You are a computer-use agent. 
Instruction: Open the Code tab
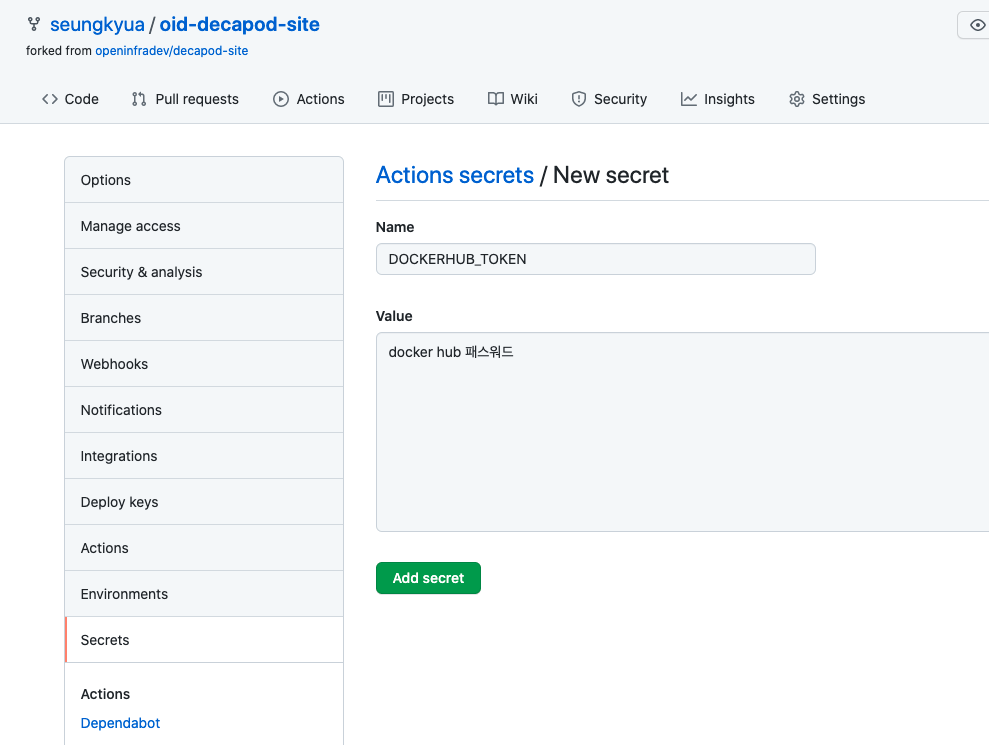click(x=71, y=99)
